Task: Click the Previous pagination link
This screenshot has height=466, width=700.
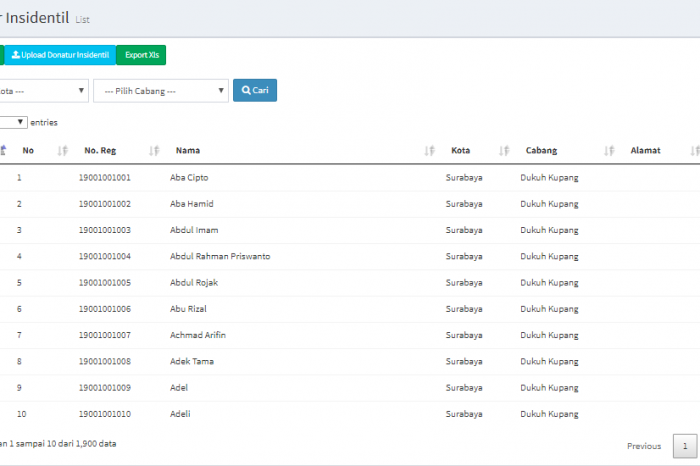Action: [x=644, y=446]
